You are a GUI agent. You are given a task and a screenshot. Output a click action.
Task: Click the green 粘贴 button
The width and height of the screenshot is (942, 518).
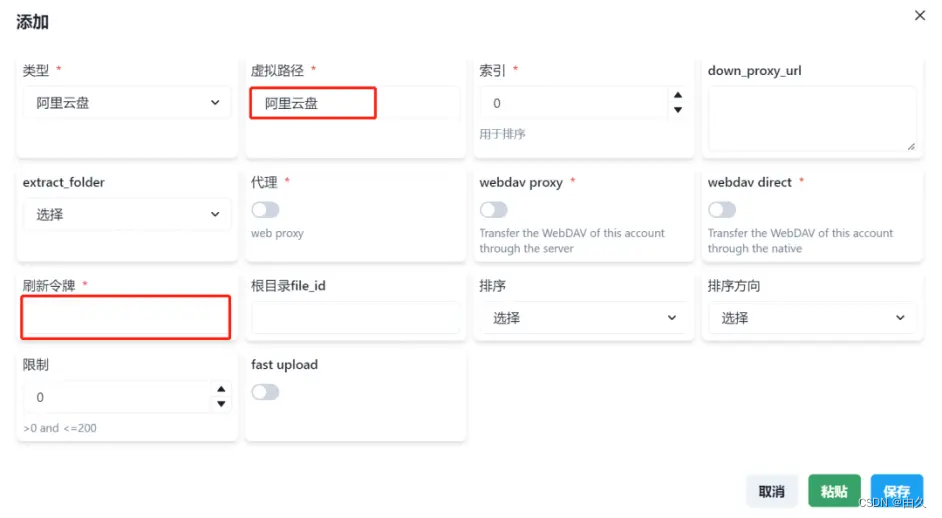(834, 491)
